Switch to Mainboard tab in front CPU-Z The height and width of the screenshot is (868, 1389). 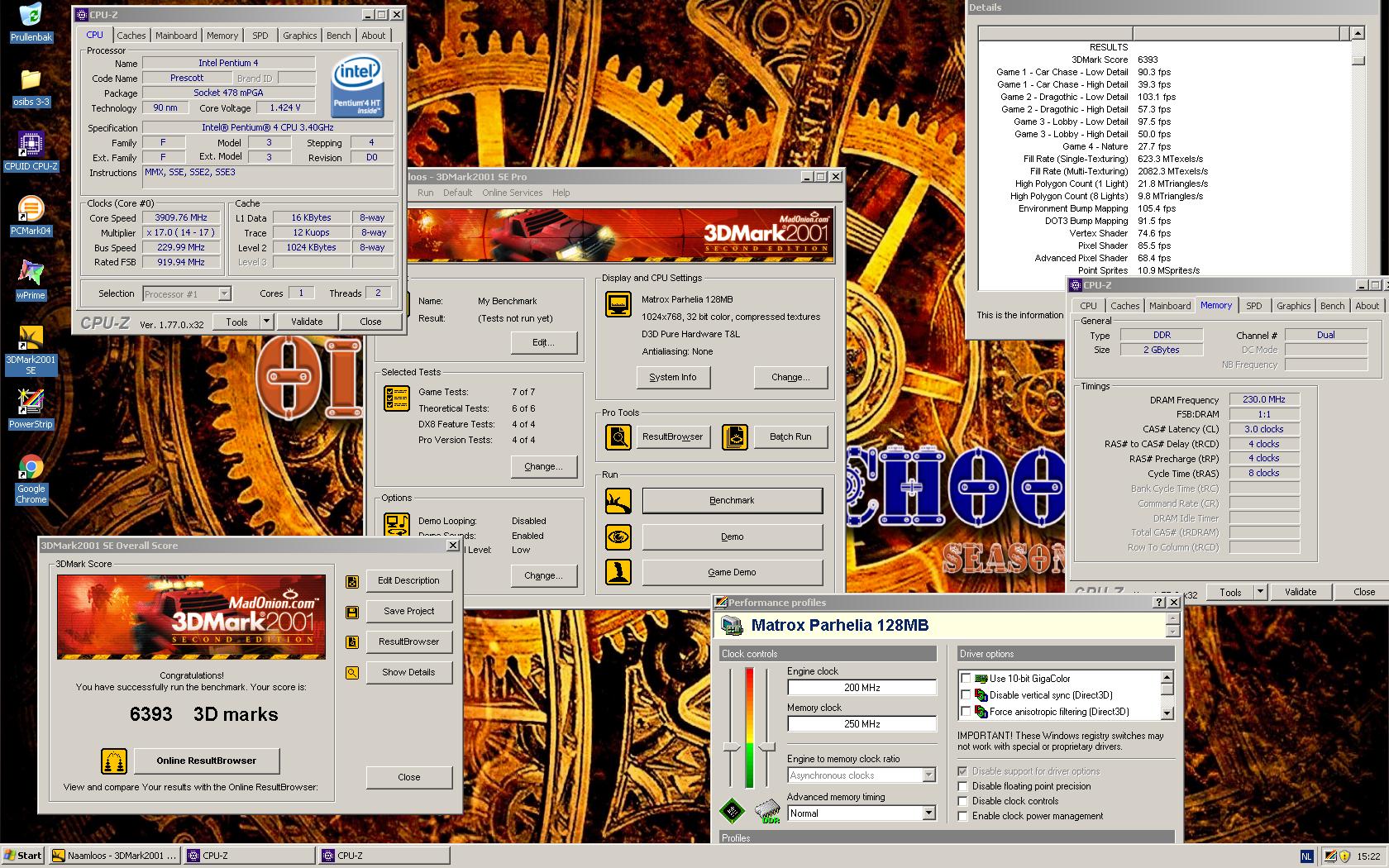pyautogui.click(x=176, y=36)
